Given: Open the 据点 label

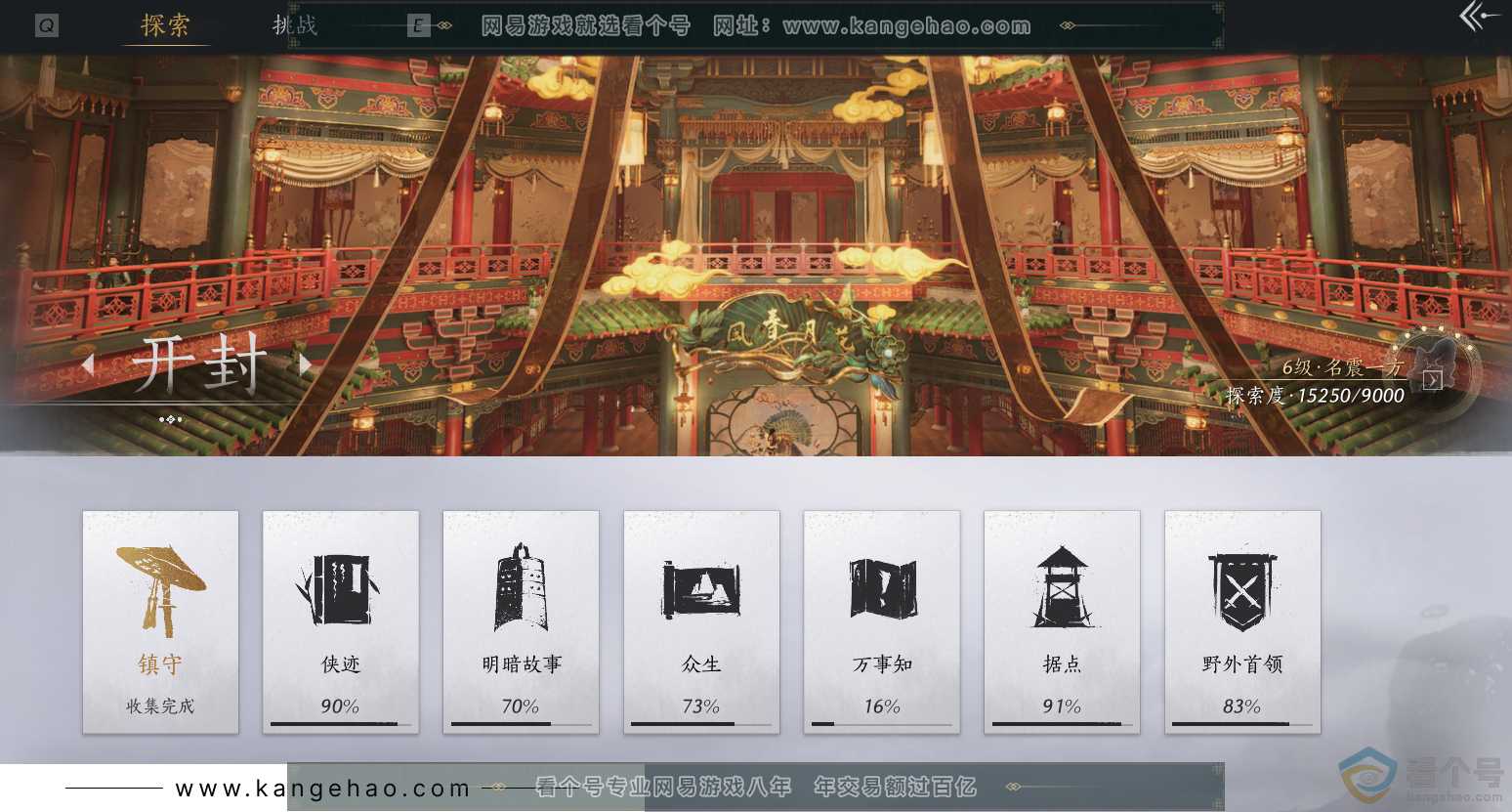Looking at the screenshot, I should coord(1062,664).
